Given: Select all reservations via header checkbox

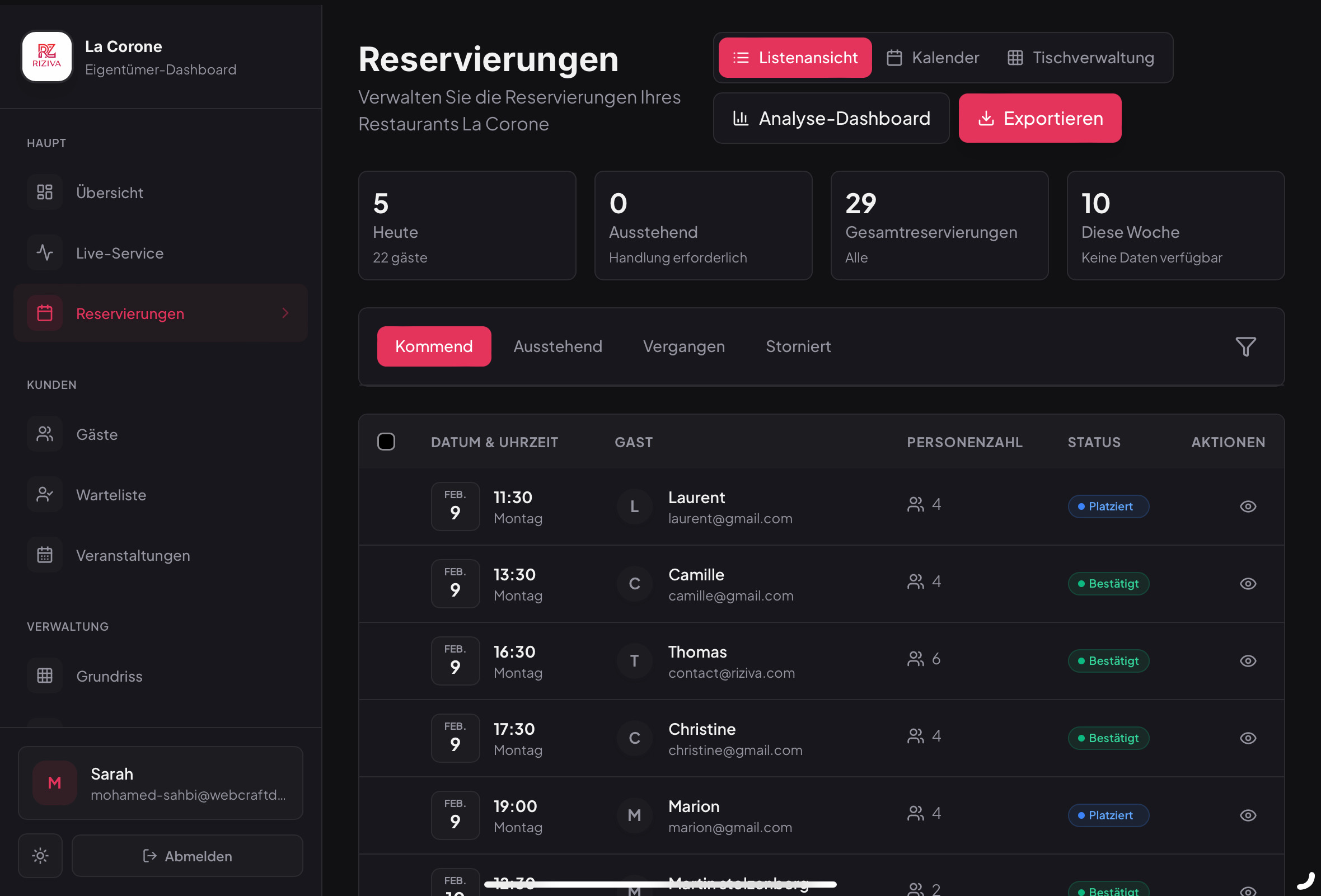Looking at the screenshot, I should [386, 442].
